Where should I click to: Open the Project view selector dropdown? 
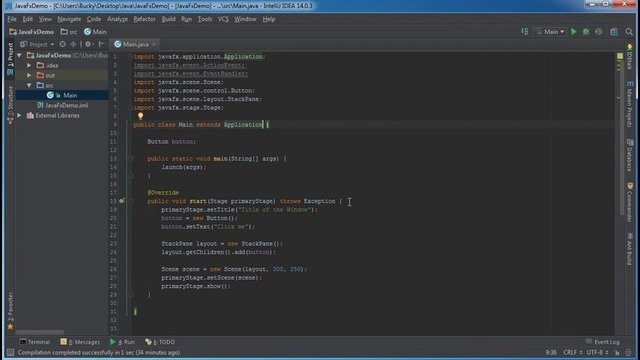click(38, 44)
